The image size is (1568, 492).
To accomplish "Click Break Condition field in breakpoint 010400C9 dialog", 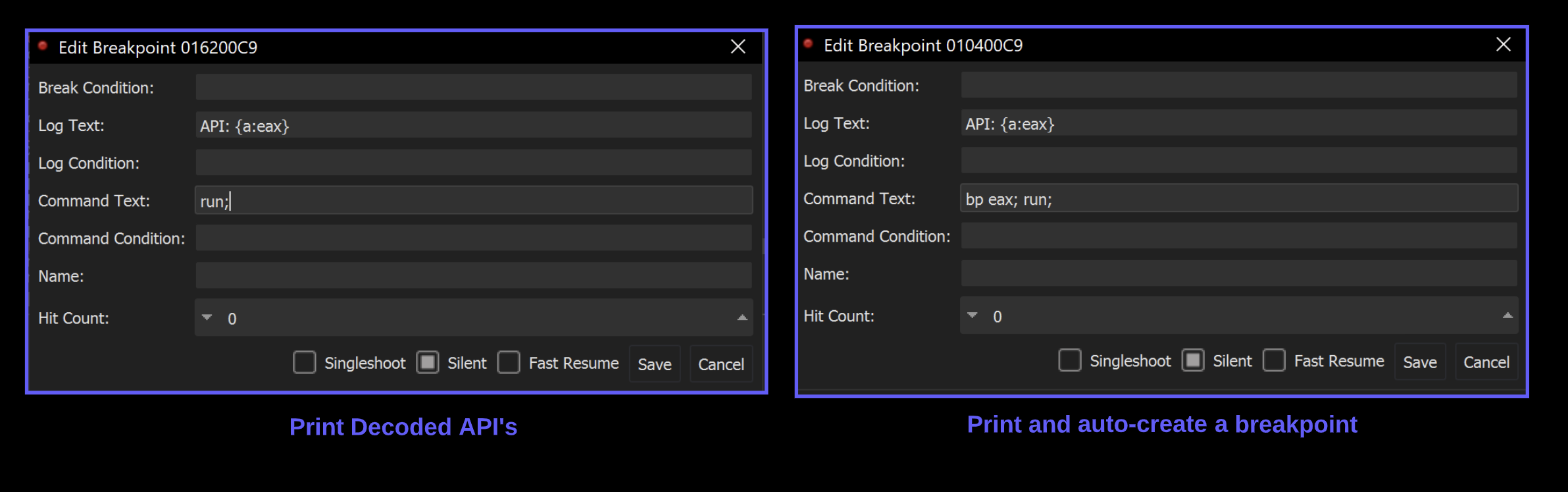I will (x=1239, y=85).
